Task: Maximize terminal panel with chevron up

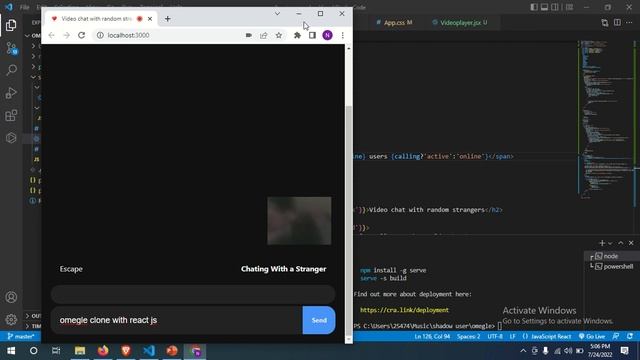Action: [621, 243]
